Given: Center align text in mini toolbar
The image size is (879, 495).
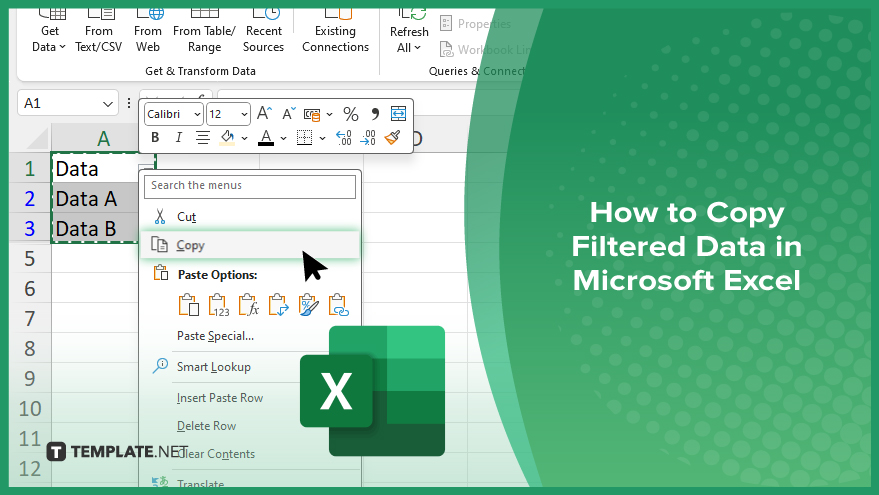Looking at the screenshot, I should pyautogui.click(x=202, y=137).
